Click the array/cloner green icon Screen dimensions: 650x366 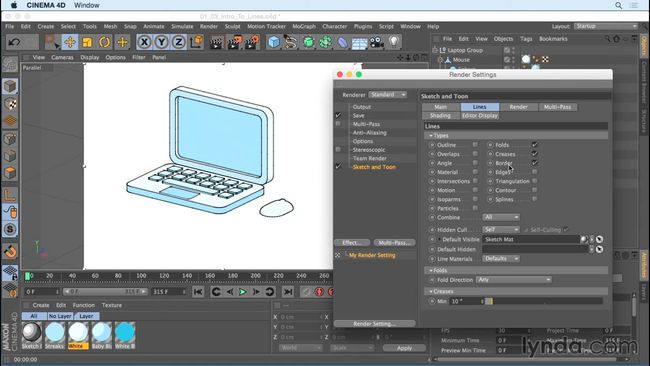325,42
